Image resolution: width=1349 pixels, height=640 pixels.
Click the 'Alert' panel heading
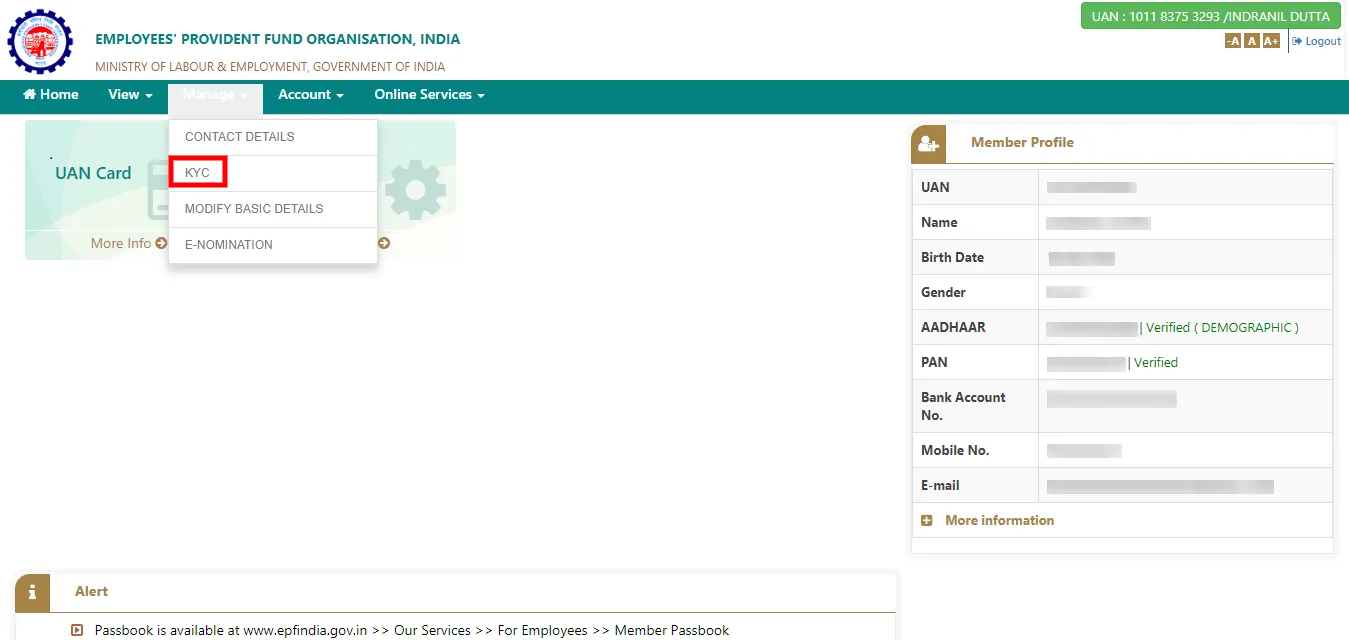click(x=91, y=591)
